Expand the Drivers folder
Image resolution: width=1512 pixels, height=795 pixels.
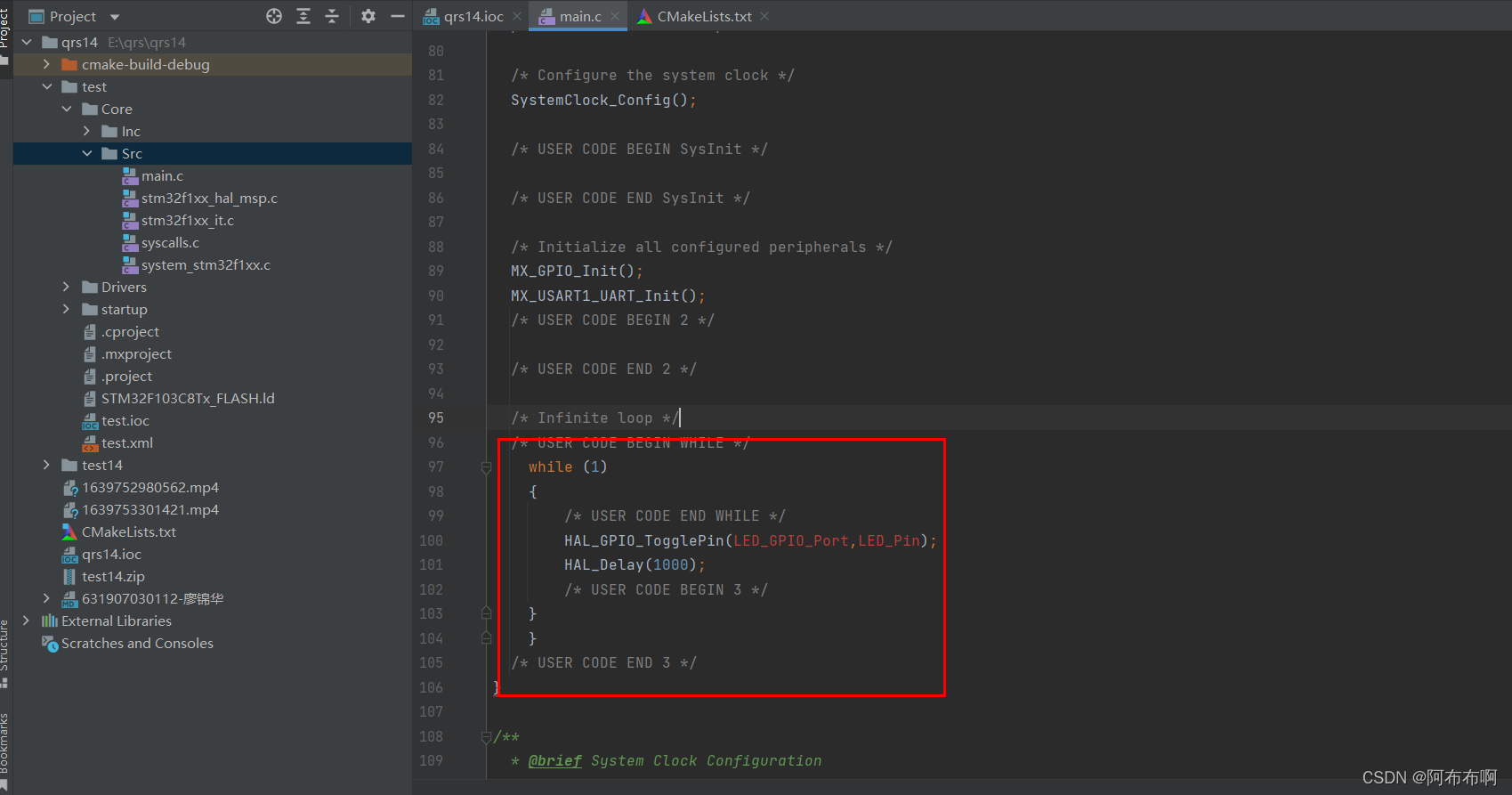[66, 287]
